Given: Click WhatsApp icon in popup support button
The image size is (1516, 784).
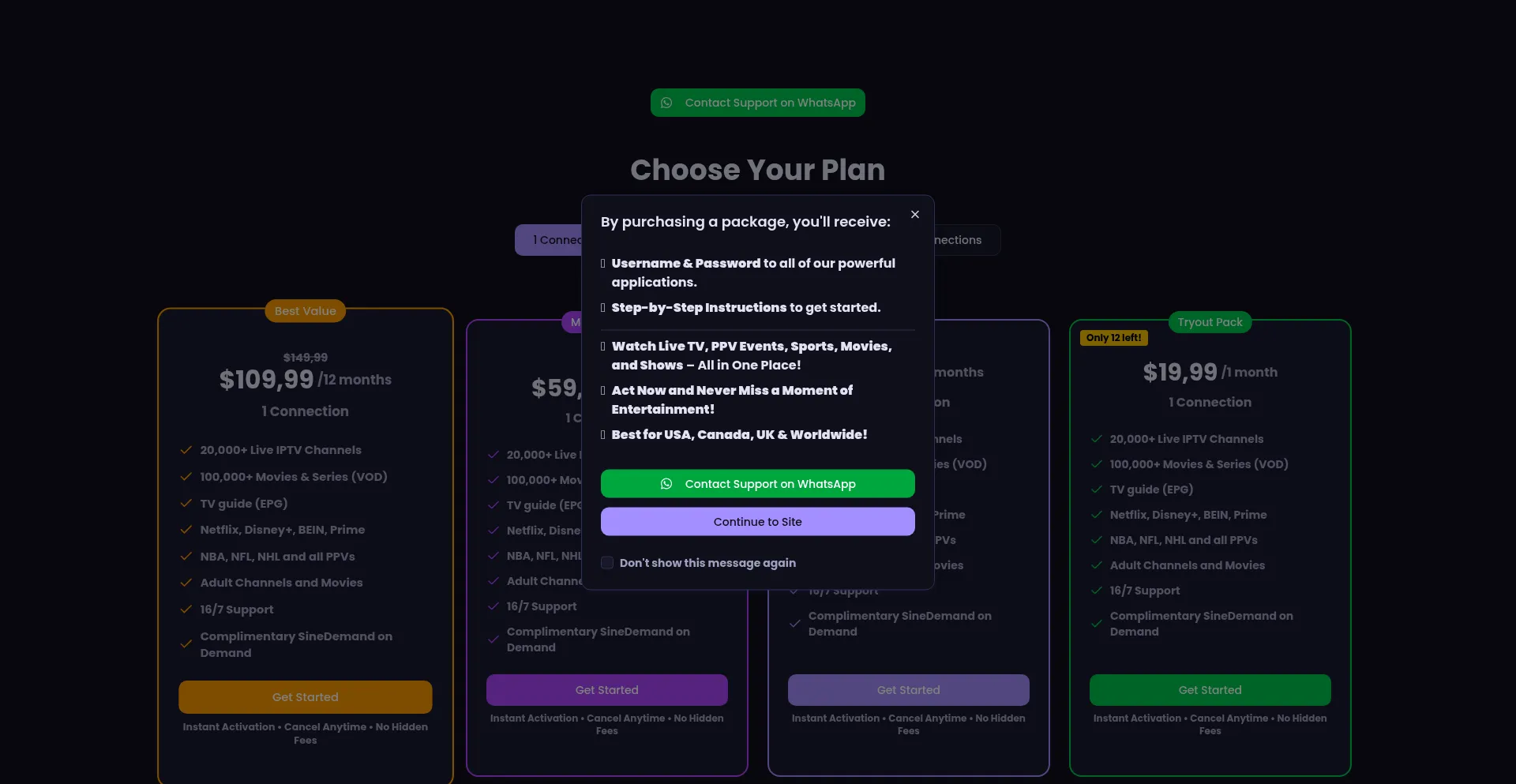Looking at the screenshot, I should tap(666, 484).
